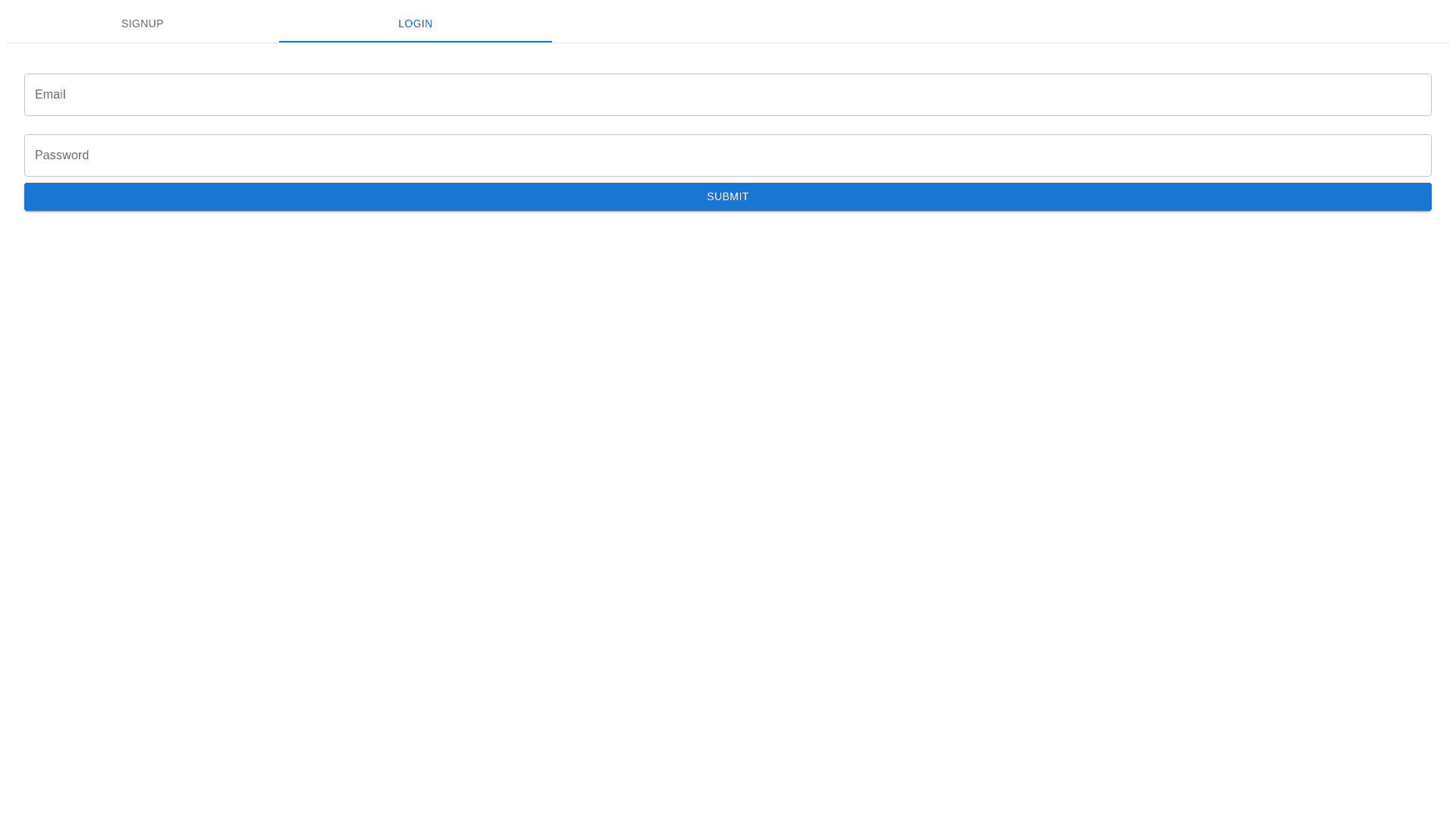Focus the Password input field
This screenshot has height=819, width=1456.
click(727, 155)
